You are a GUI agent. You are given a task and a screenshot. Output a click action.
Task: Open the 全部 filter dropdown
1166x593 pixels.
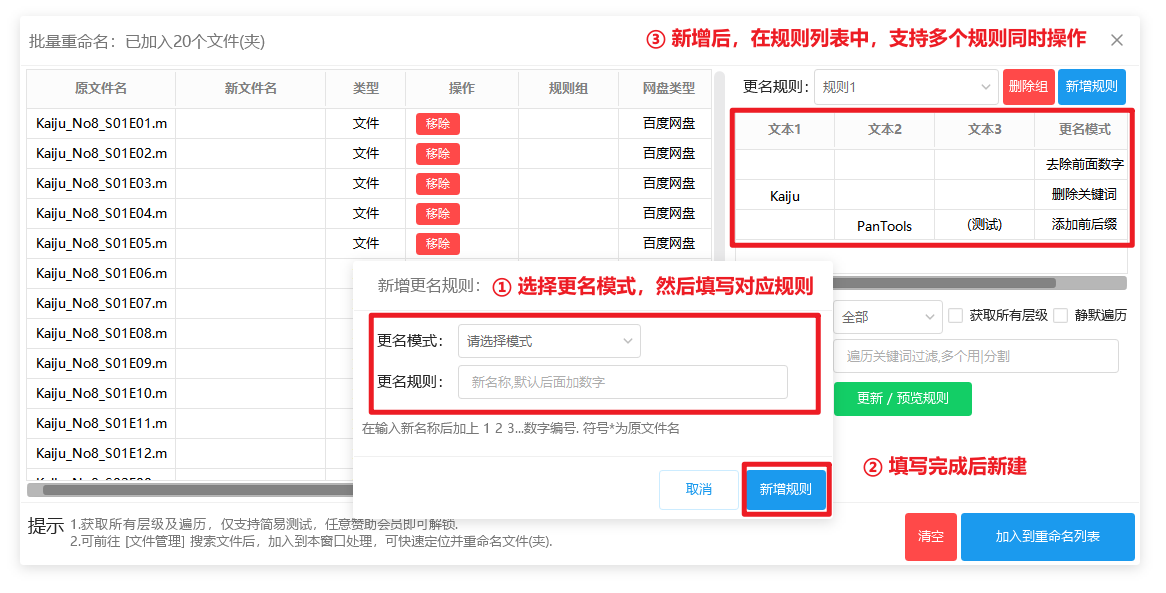[887, 317]
